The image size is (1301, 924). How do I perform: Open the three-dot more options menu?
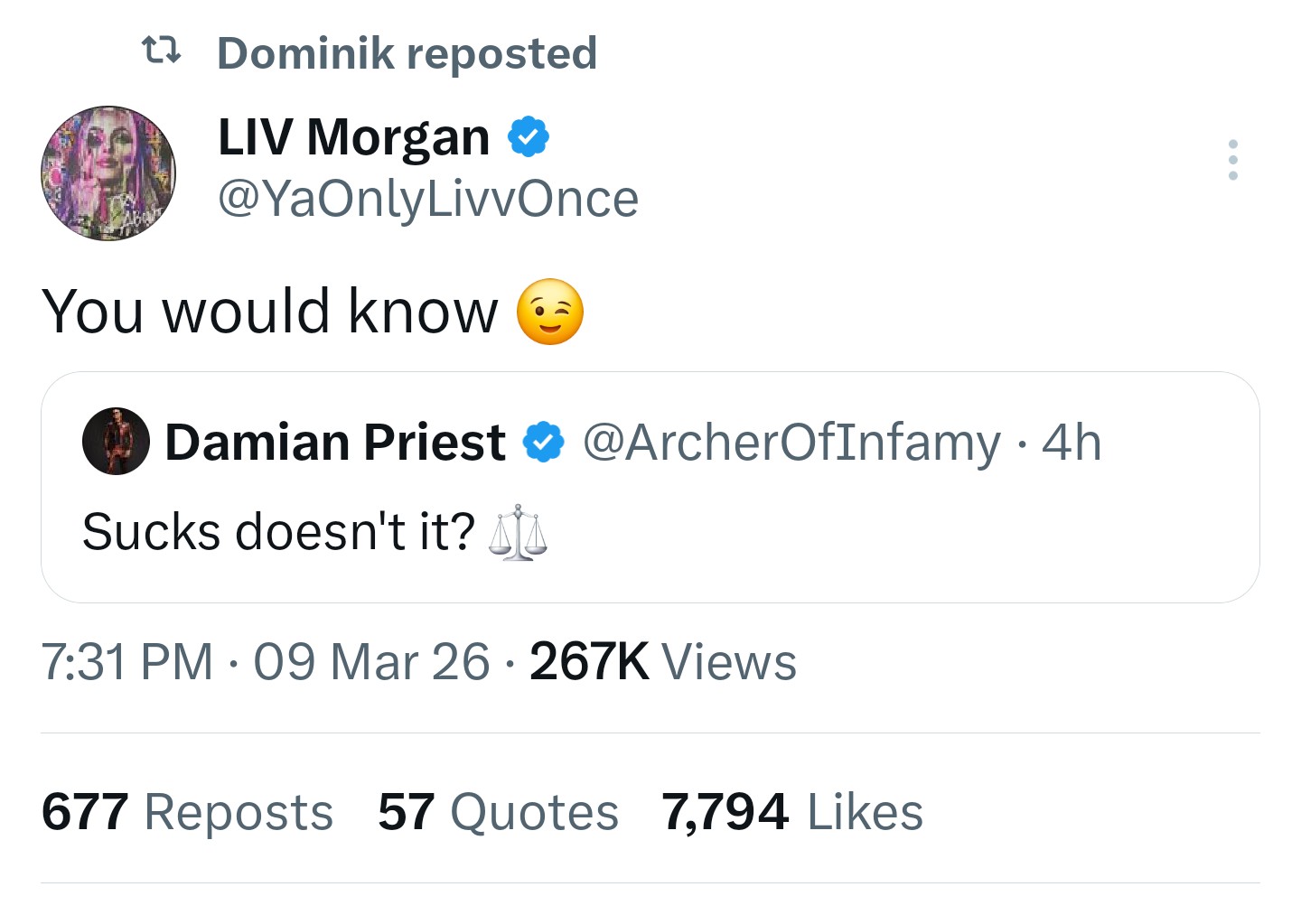[1232, 160]
